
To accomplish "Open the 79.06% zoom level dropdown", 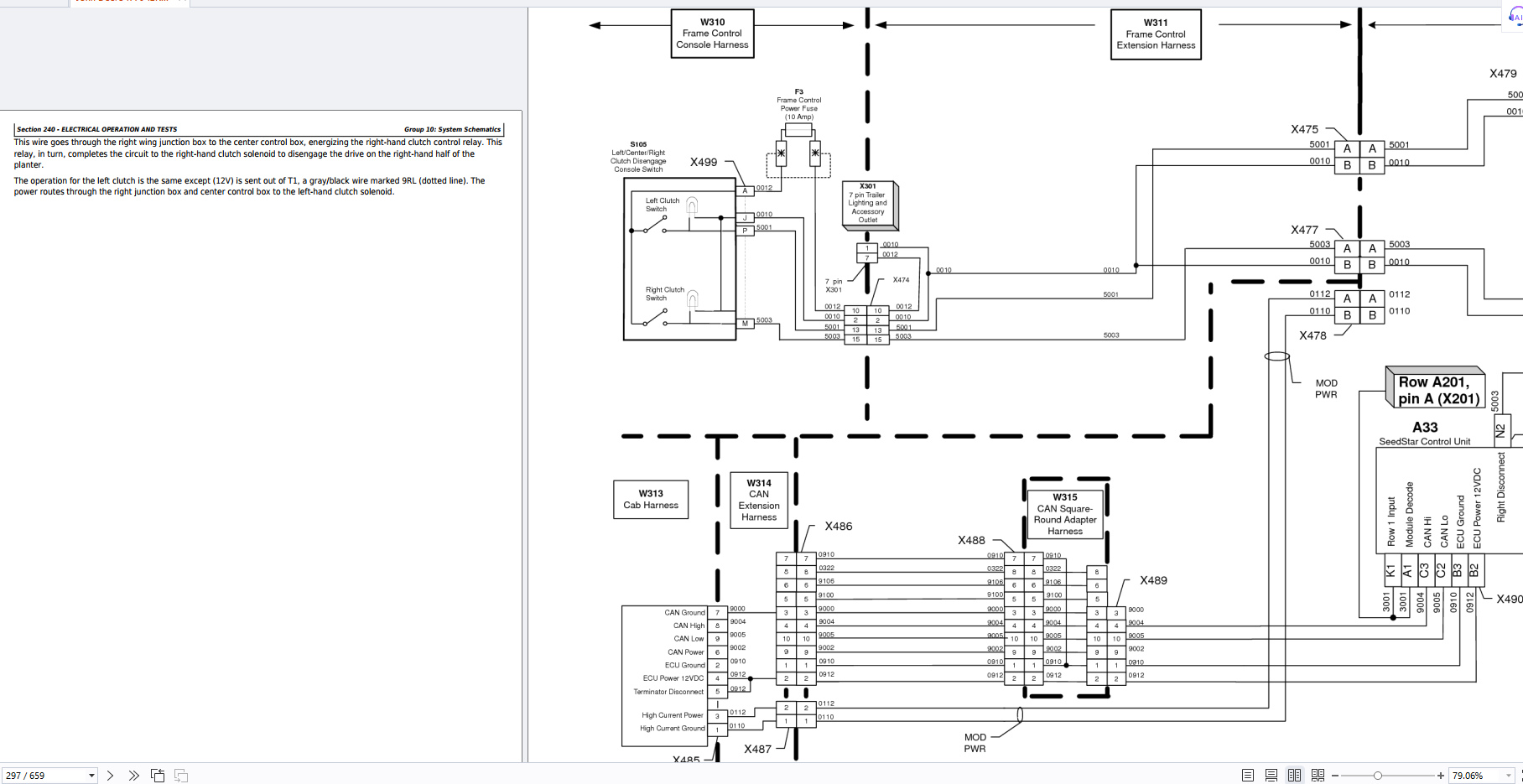I will coord(1509,776).
